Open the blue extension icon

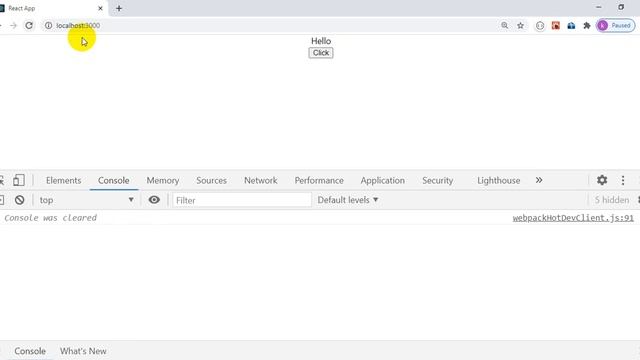click(x=571, y=25)
